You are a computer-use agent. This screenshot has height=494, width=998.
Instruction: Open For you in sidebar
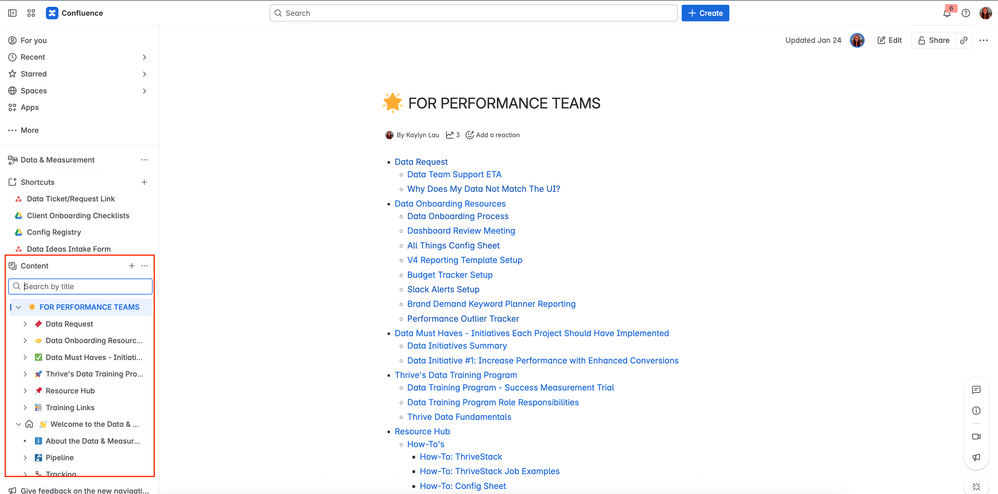click(x=33, y=40)
